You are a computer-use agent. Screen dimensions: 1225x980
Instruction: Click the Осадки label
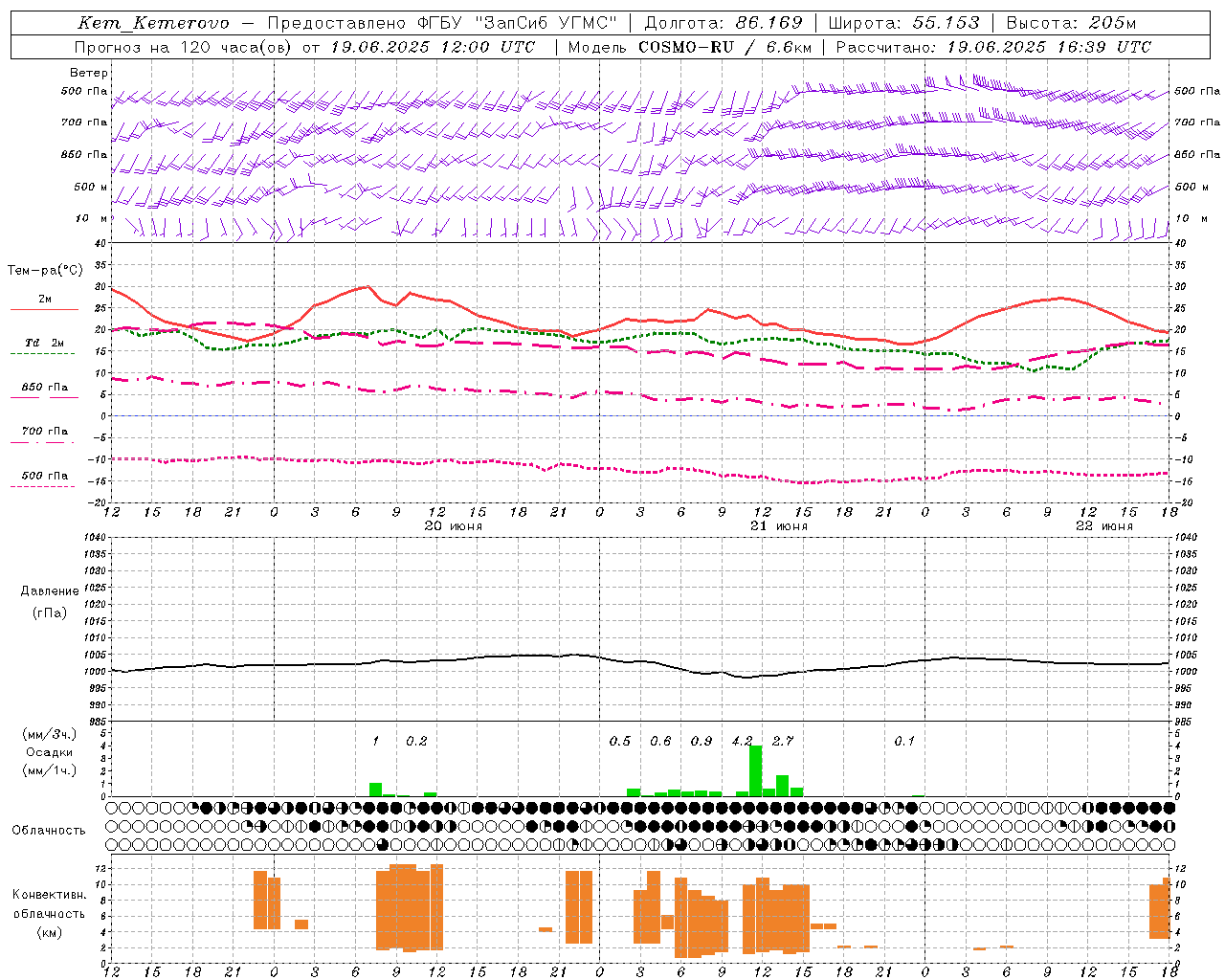pyautogui.click(x=49, y=752)
